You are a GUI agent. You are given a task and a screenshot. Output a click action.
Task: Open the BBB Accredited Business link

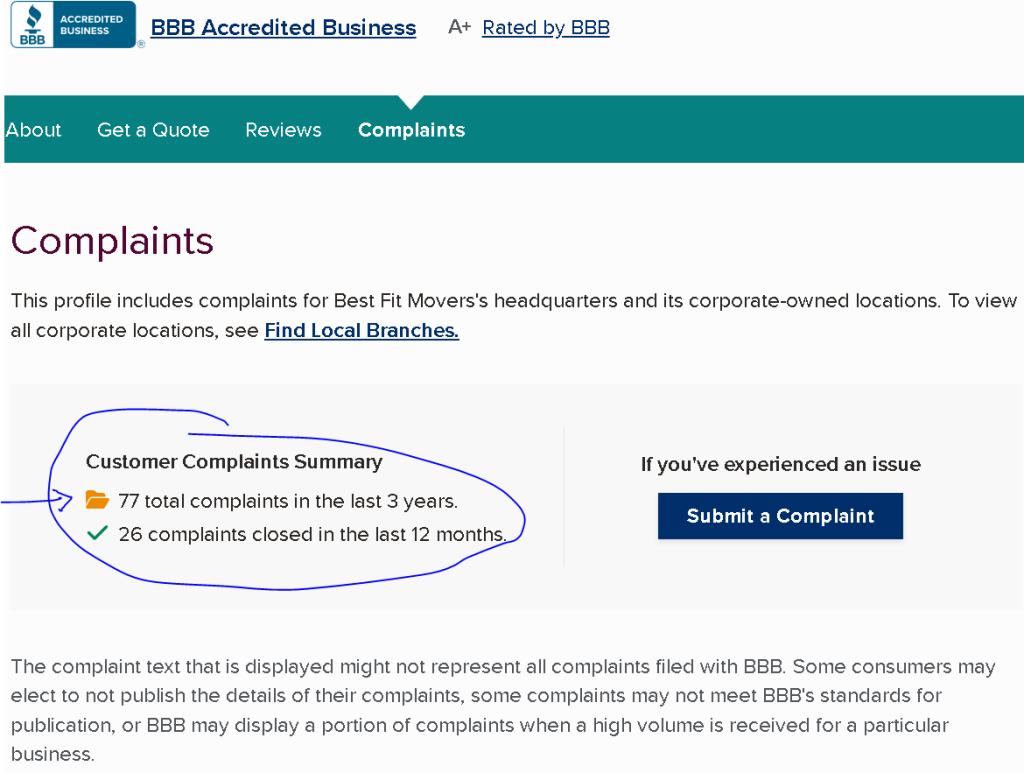[x=283, y=28]
